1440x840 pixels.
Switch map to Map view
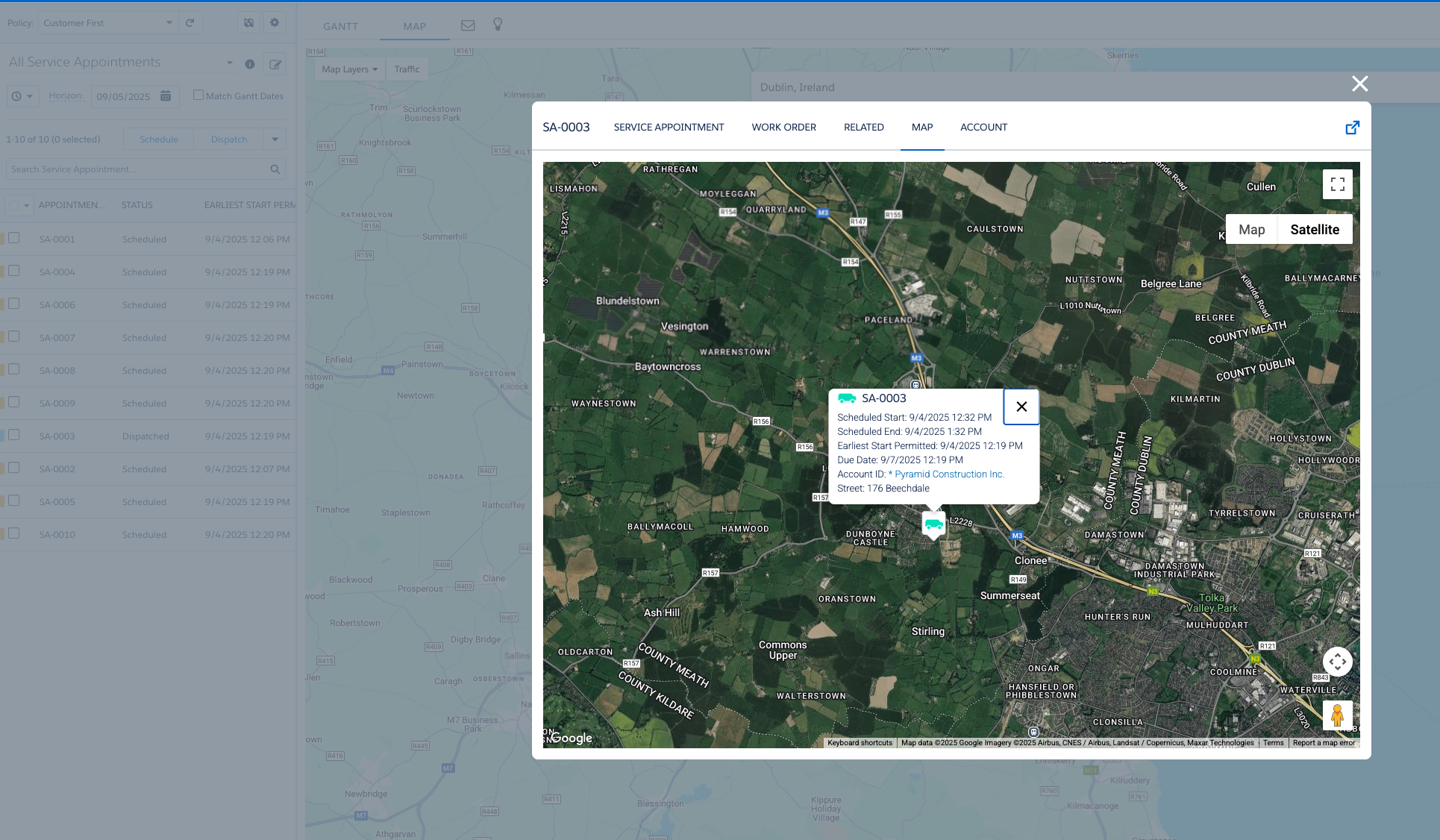1251,230
